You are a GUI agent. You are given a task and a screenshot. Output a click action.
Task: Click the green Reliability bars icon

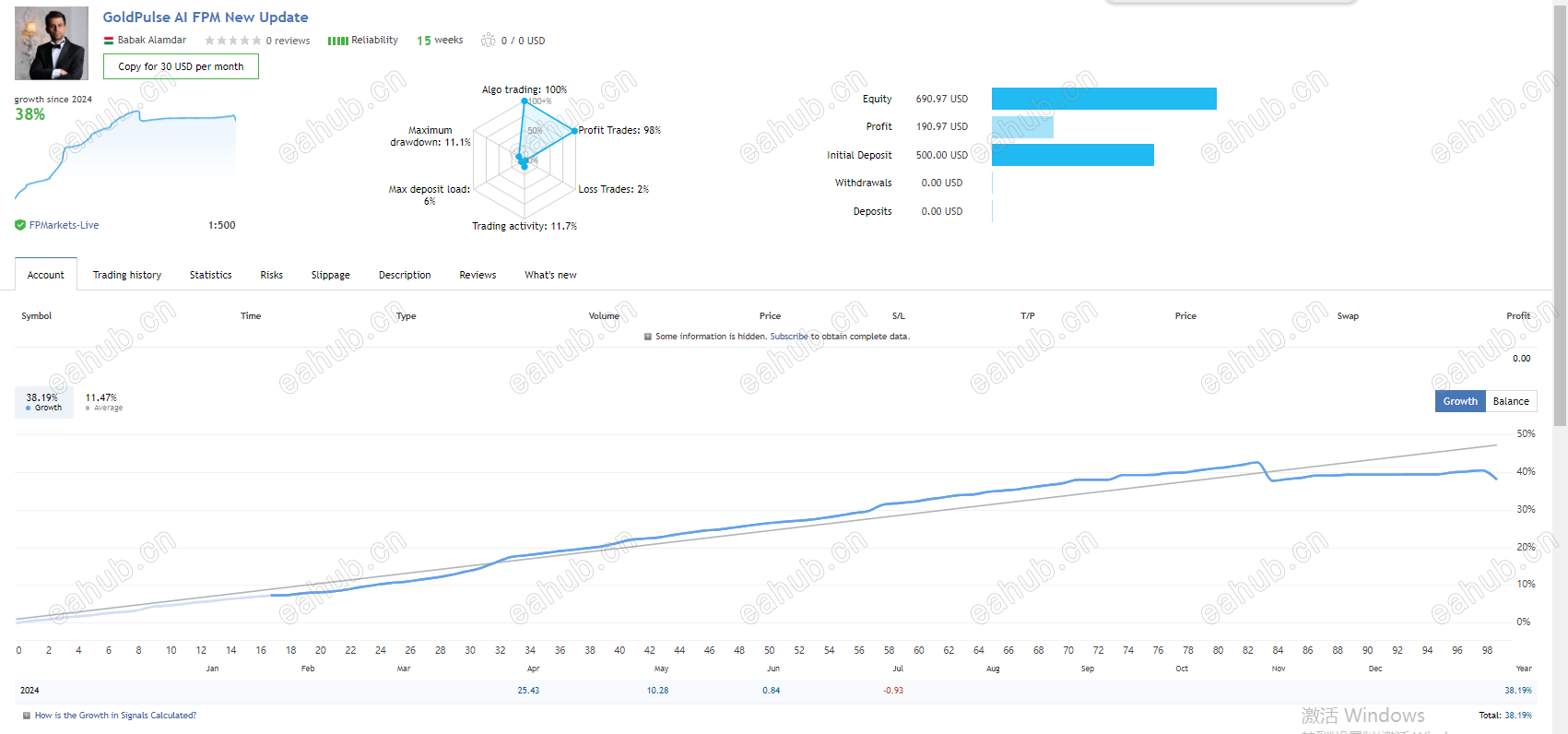click(337, 41)
